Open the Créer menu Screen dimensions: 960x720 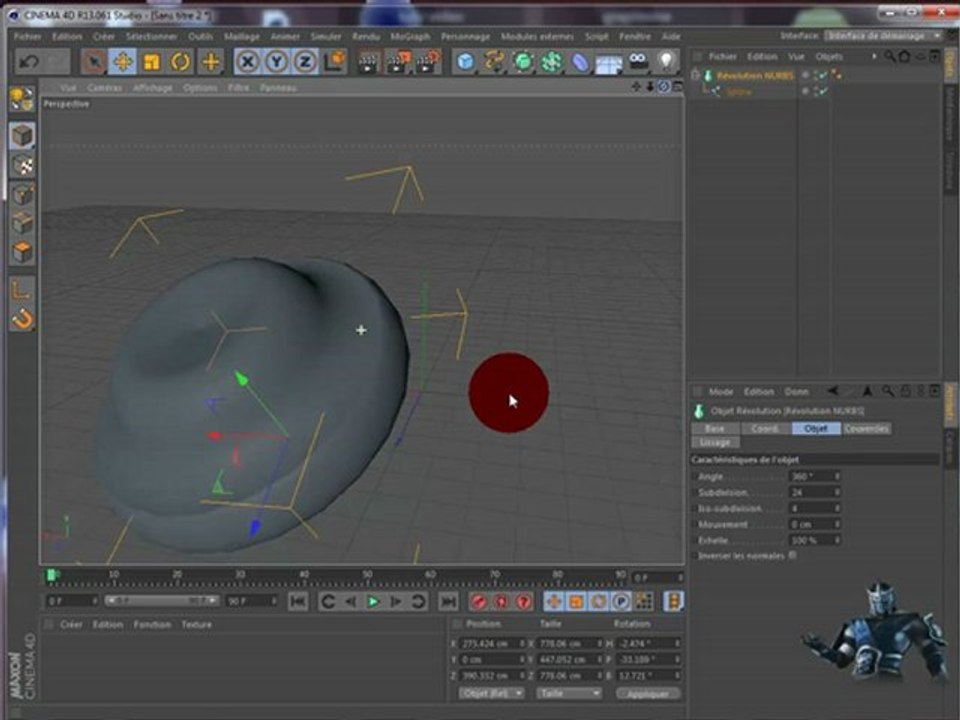pyautogui.click(x=103, y=37)
